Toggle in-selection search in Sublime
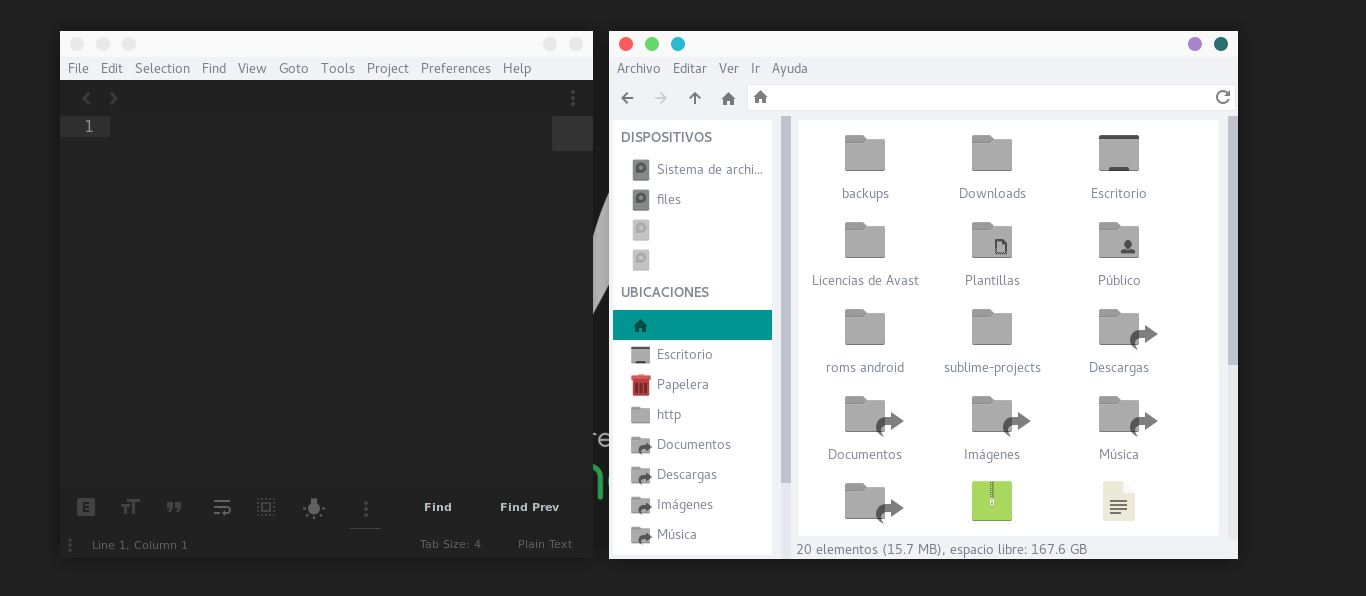The height and width of the screenshot is (596, 1366). click(266, 507)
